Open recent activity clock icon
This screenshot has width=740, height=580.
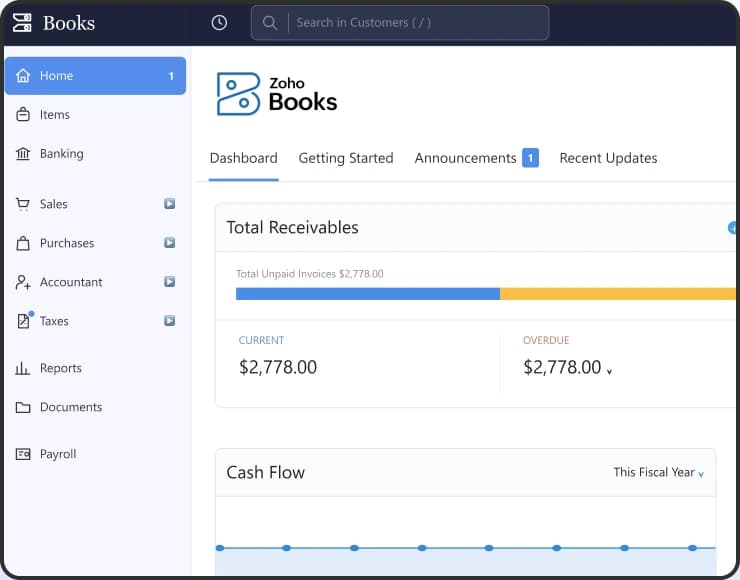pyautogui.click(x=219, y=23)
